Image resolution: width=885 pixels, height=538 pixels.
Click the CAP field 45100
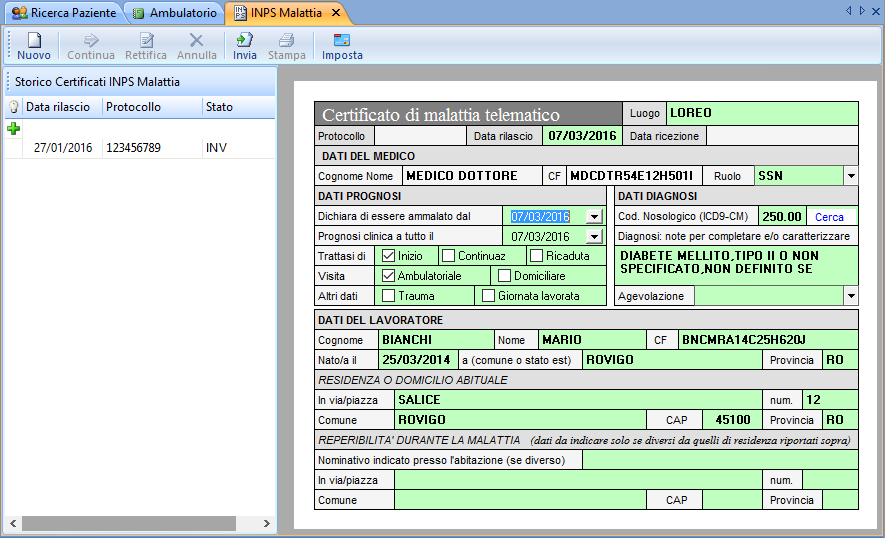coord(733,420)
